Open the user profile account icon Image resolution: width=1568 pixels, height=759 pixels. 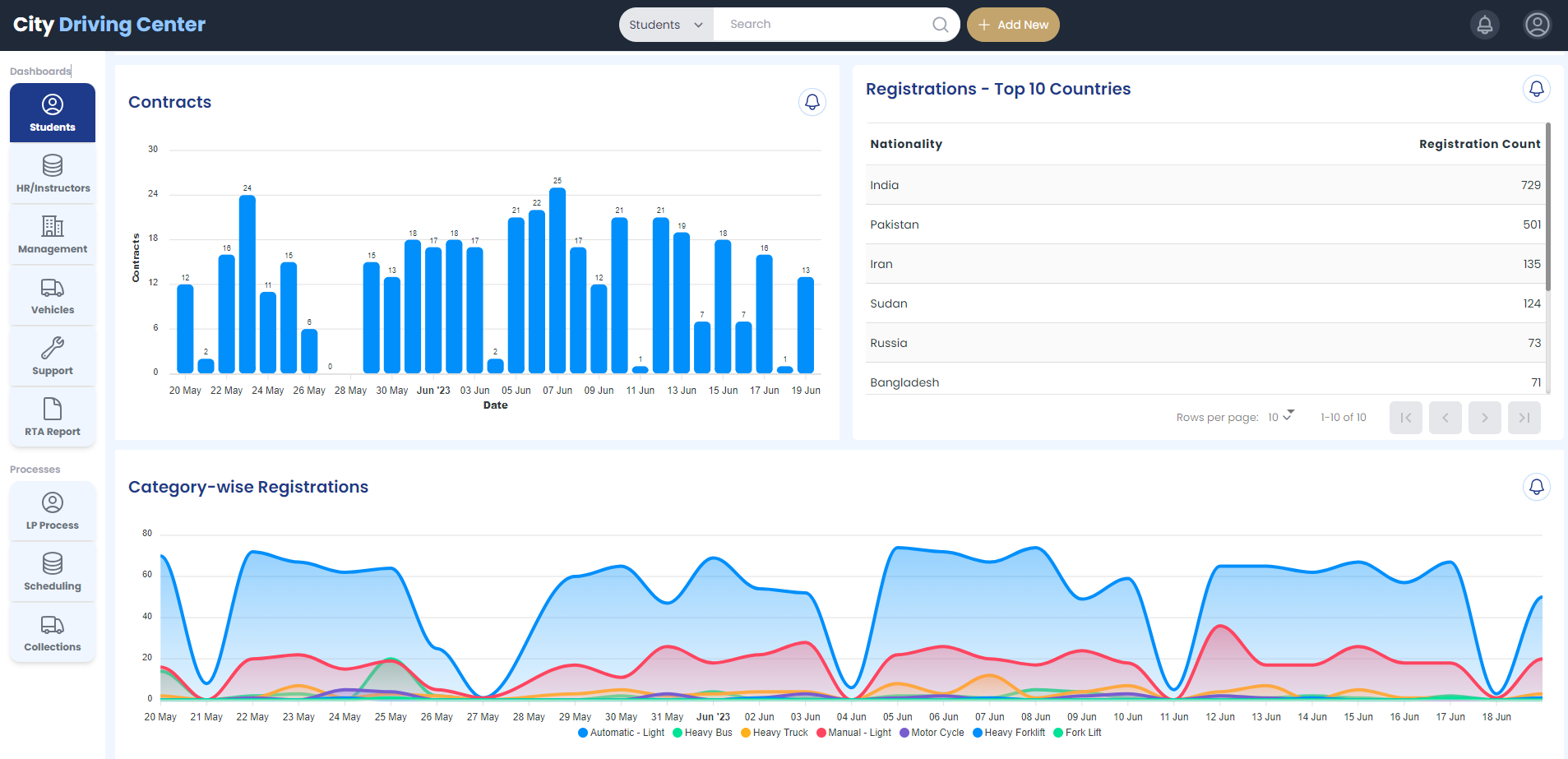tap(1537, 25)
